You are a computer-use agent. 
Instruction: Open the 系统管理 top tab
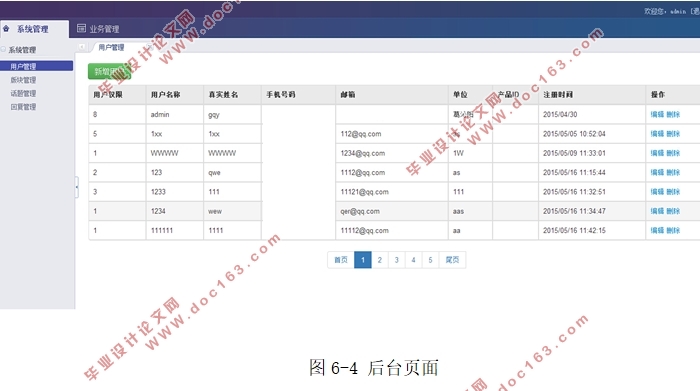(x=33, y=29)
